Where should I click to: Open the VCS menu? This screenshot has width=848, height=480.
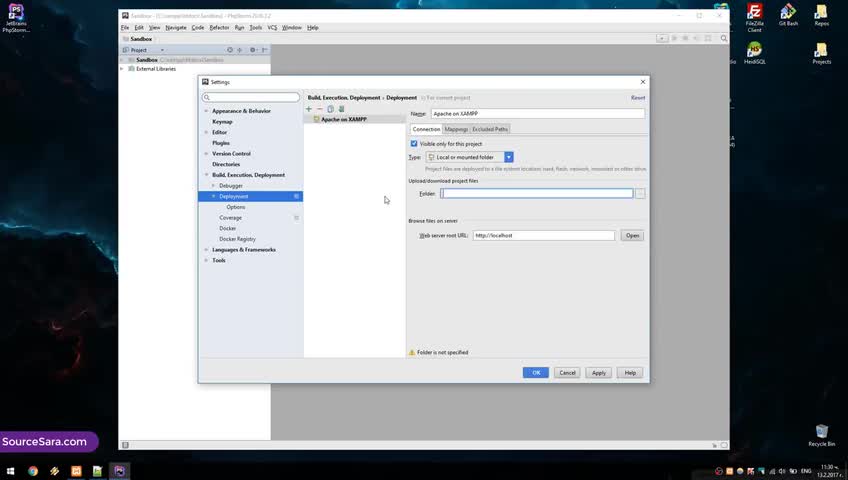coord(272,28)
